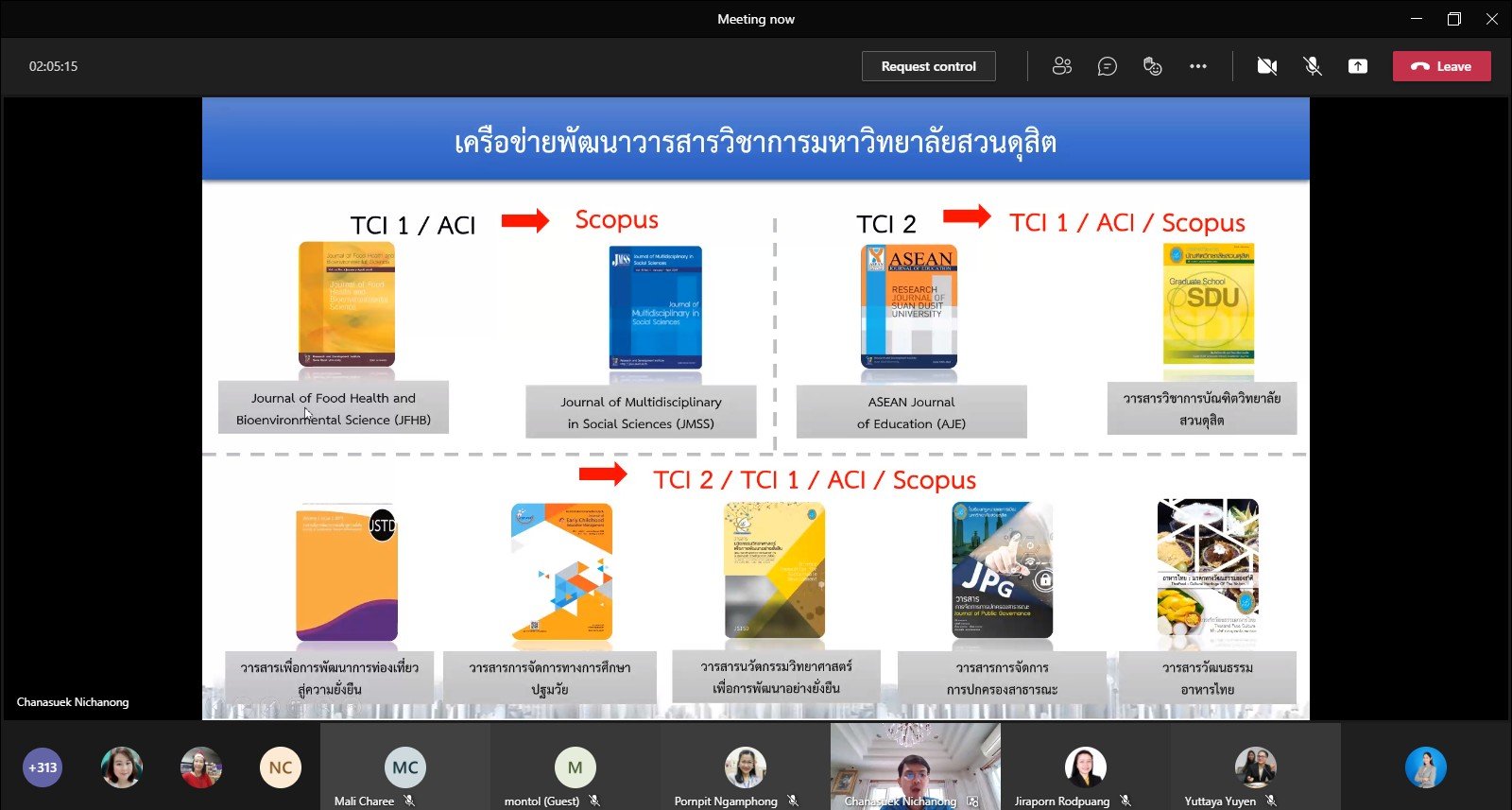1512x810 pixels.
Task: Open the reactions and raise hand menu
Action: coord(1152,66)
